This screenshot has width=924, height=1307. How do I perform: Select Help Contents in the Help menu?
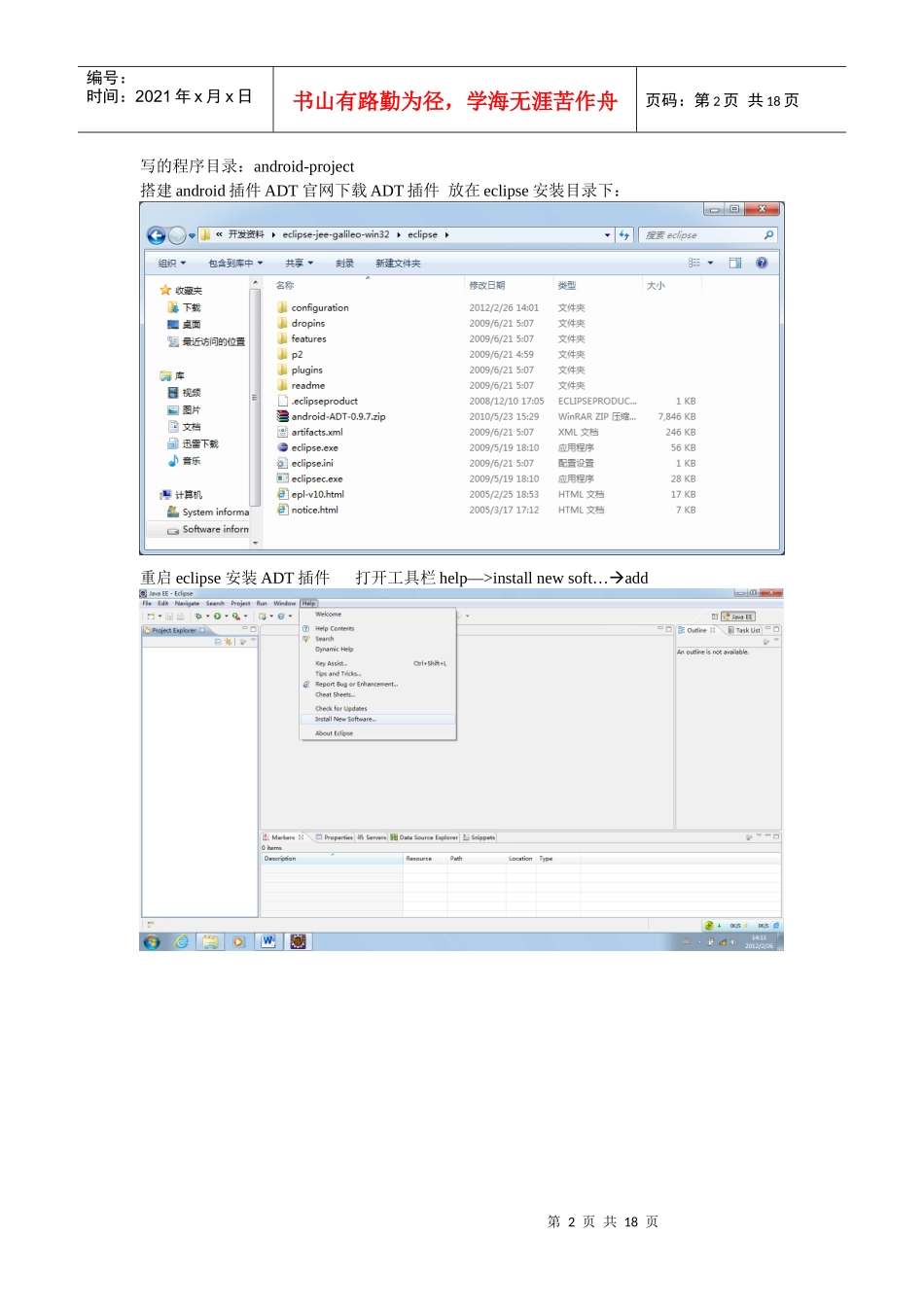click(x=335, y=628)
